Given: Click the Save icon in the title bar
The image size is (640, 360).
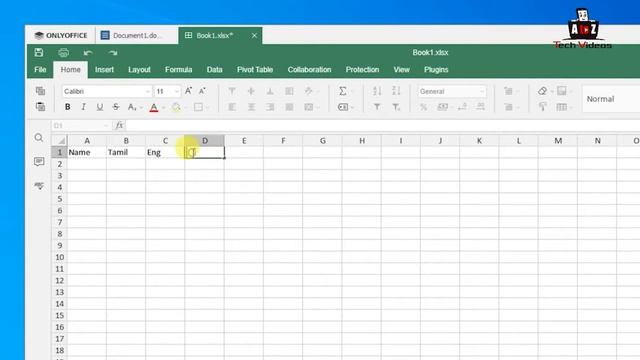Looking at the screenshot, I should coord(39,52).
